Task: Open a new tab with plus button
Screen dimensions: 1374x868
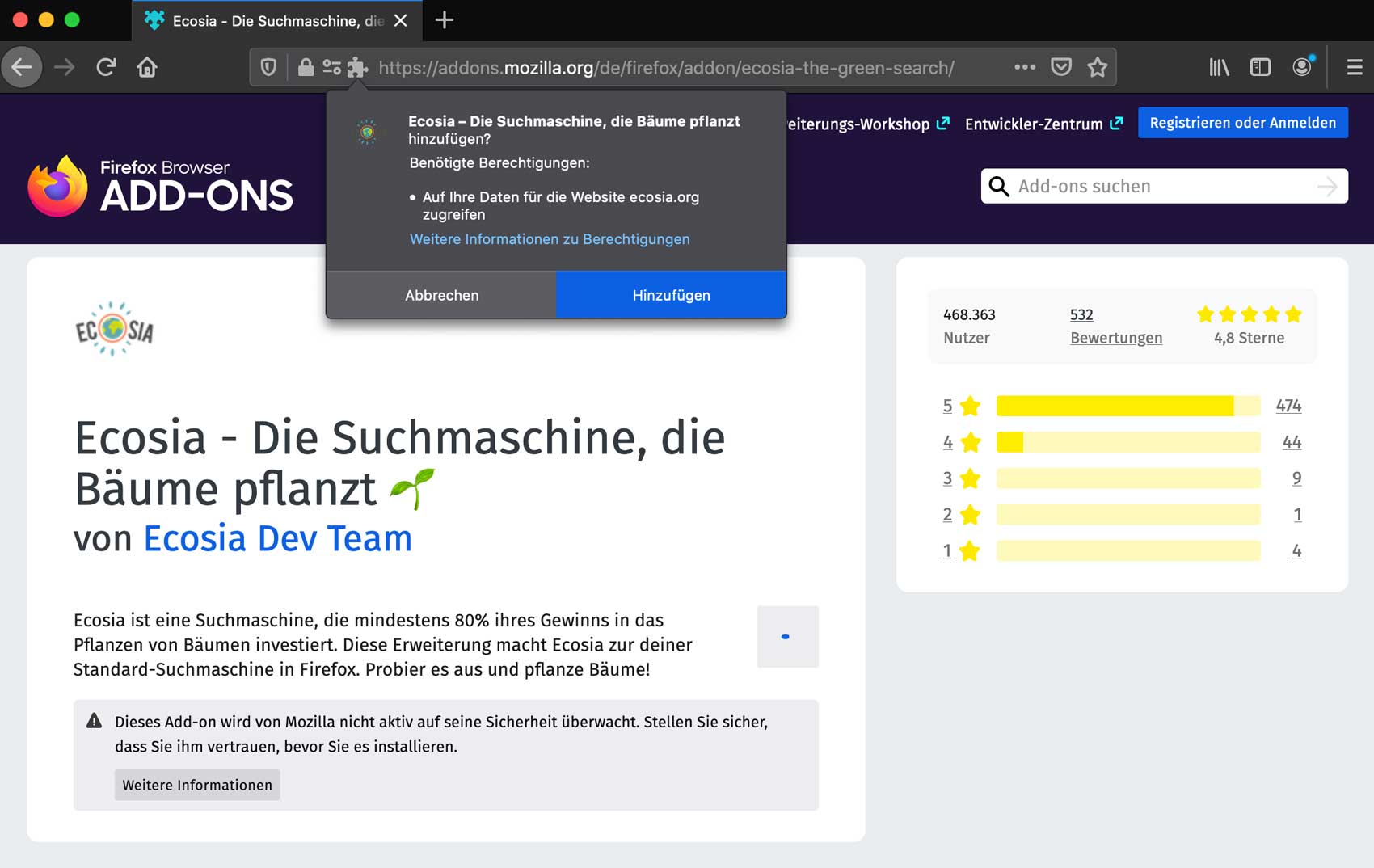Action: (444, 20)
